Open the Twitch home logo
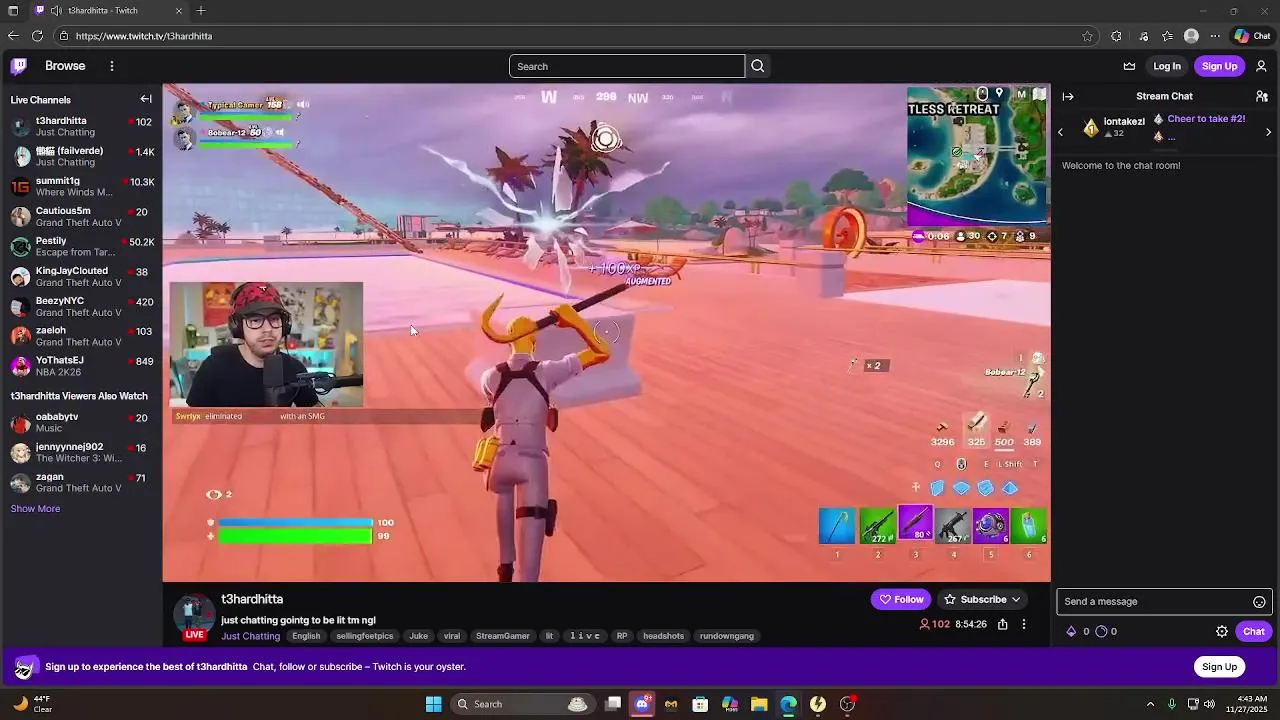 click(x=19, y=66)
